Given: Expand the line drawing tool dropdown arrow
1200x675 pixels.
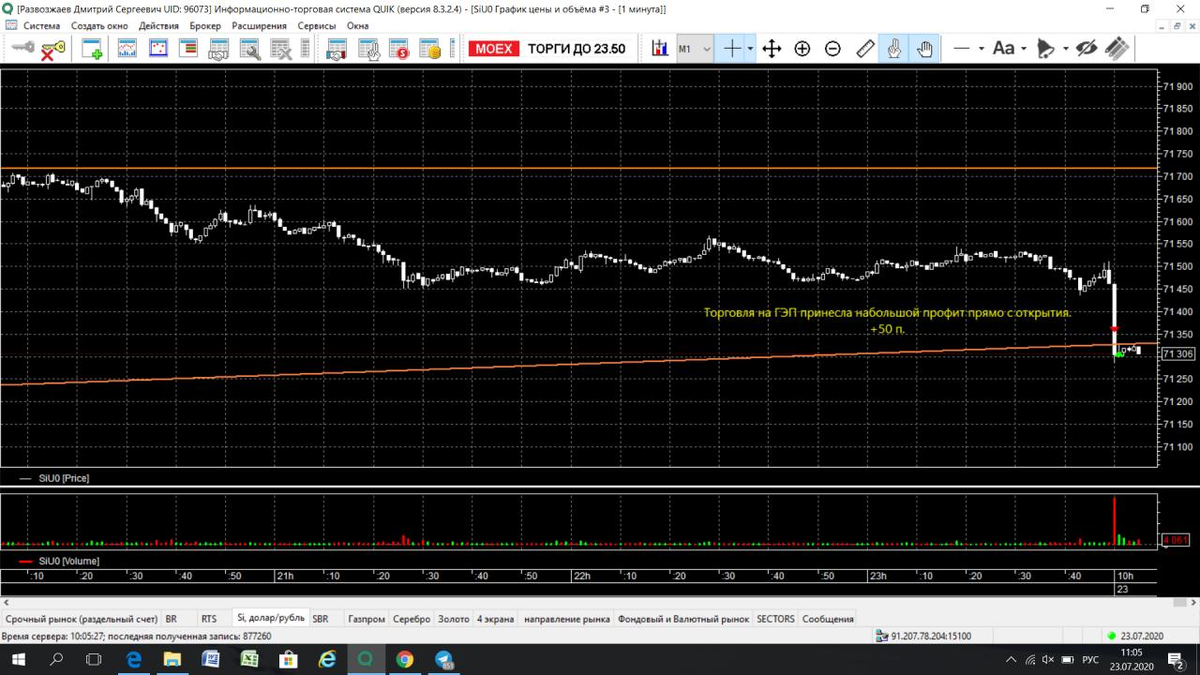Looking at the screenshot, I should tap(981, 48).
